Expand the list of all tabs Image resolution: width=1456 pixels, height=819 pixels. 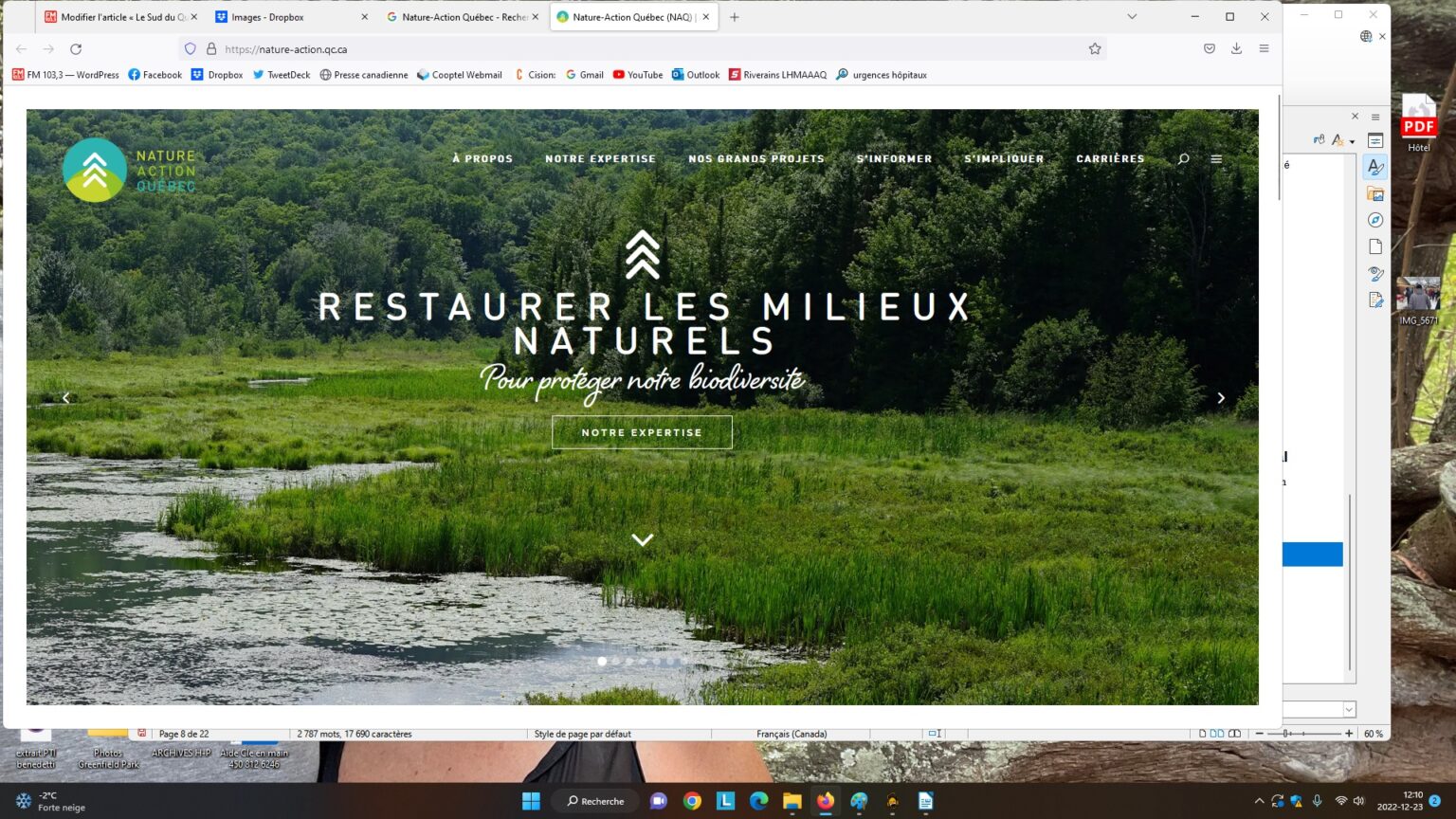[x=1132, y=17]
